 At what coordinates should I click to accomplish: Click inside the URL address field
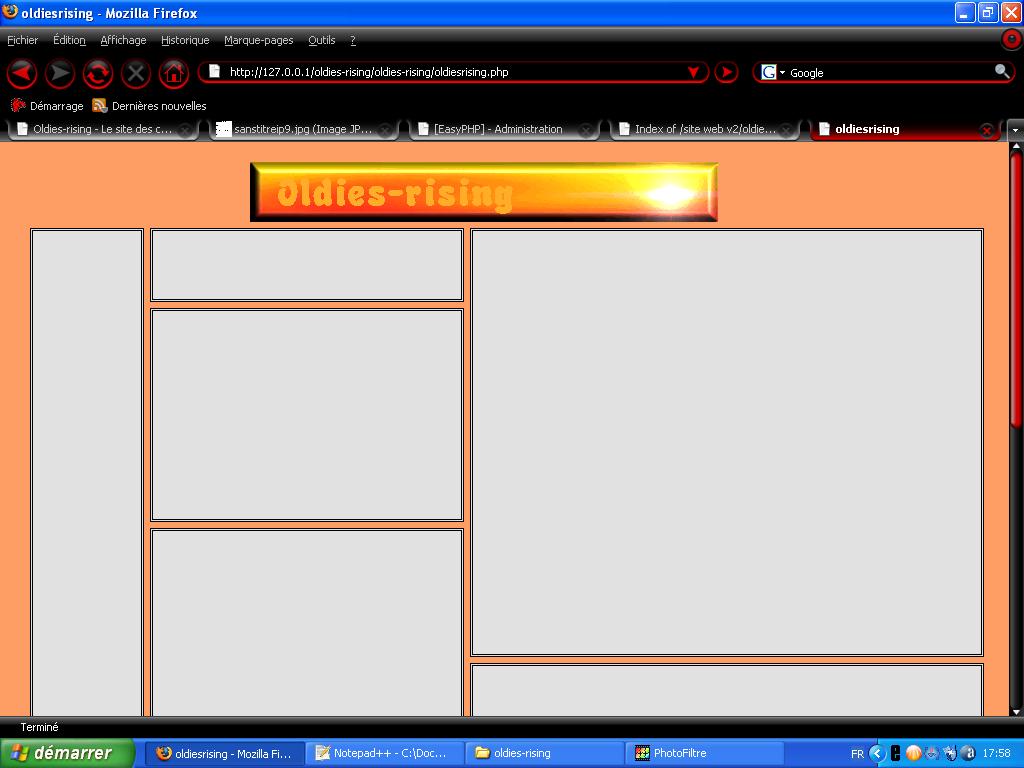pyautogui.click(x=454, y=72)
